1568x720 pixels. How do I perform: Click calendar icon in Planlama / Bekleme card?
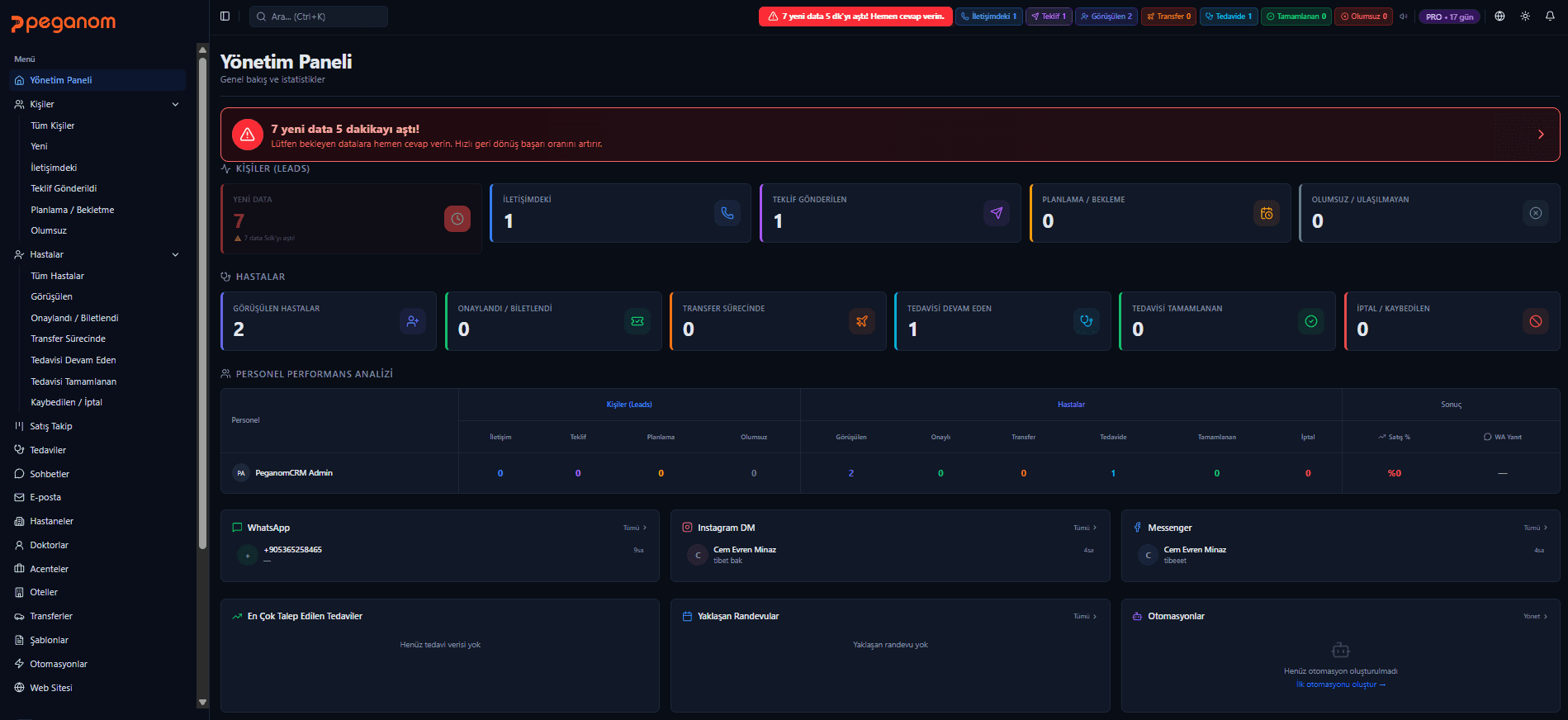point(1266,213)
